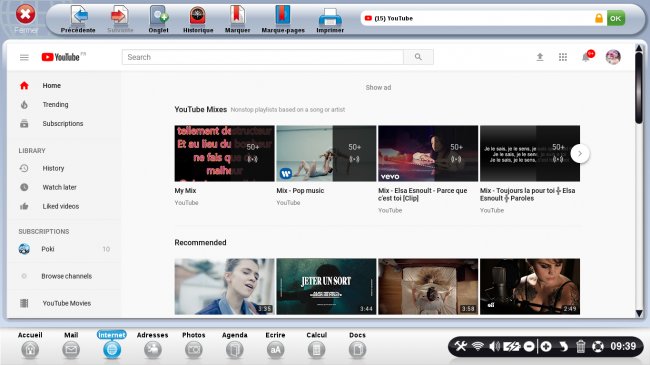The height and width of the screenshot is (365, 650).
Task: Click the Show ad link
Action: [378, 88]
